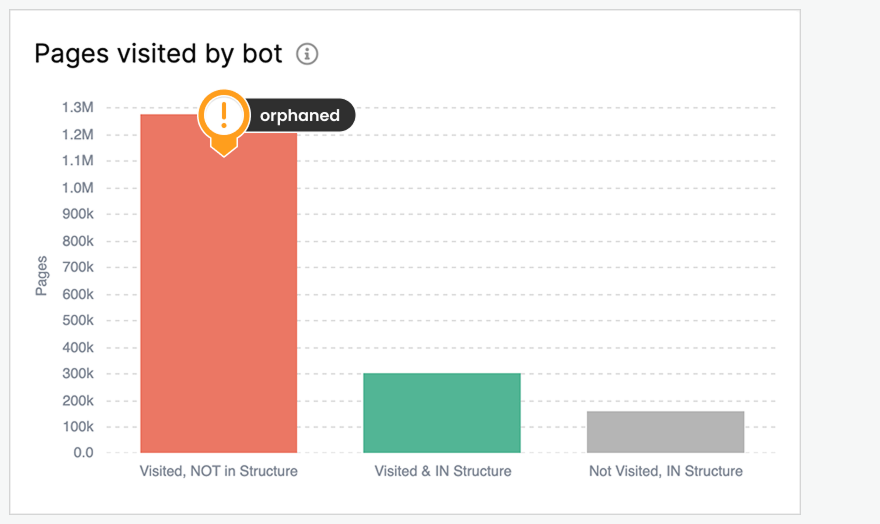The height and width of the screenshot is (524, 880).
Task: Select the red 'Visited, NOT in Structure' bar
Action: click(x=219, y=300)
